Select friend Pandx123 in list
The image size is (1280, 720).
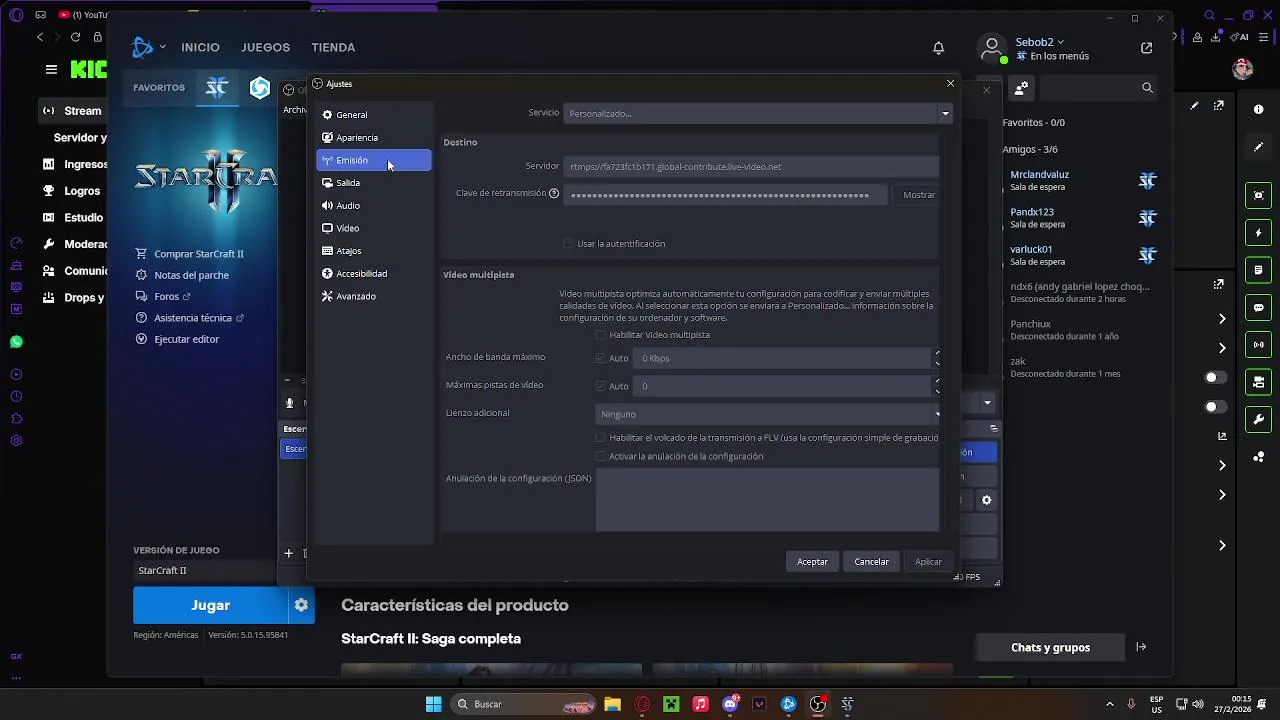click(x=1083, y=217)
